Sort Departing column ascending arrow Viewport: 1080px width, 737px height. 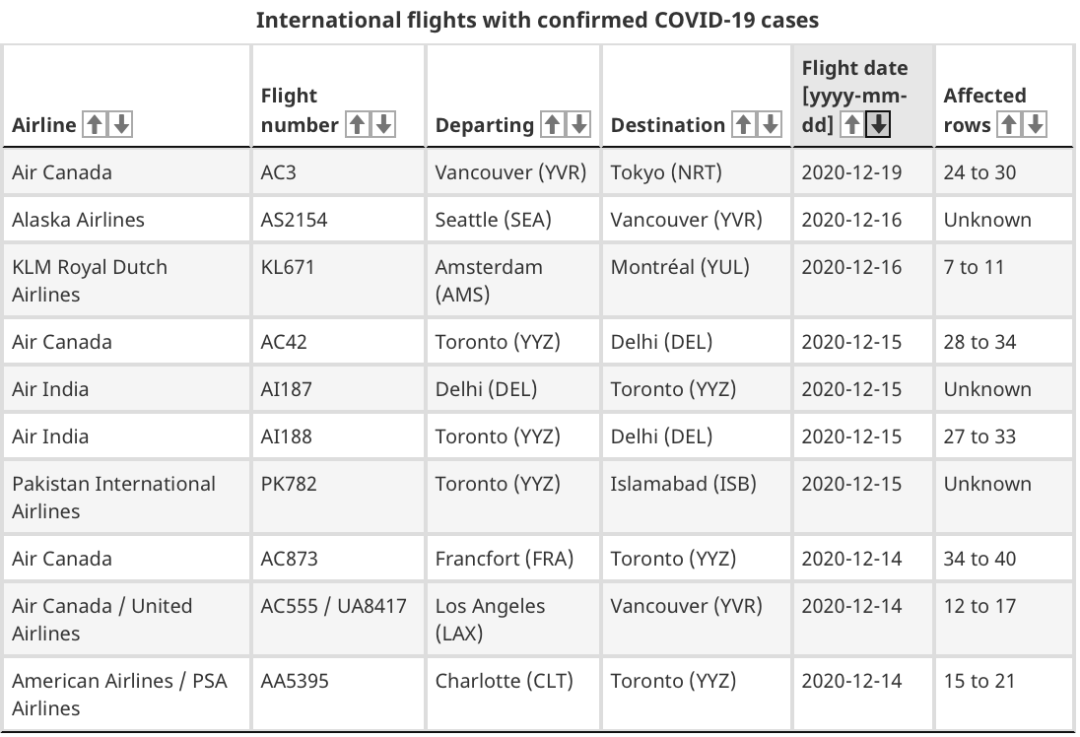click(552, 125)
